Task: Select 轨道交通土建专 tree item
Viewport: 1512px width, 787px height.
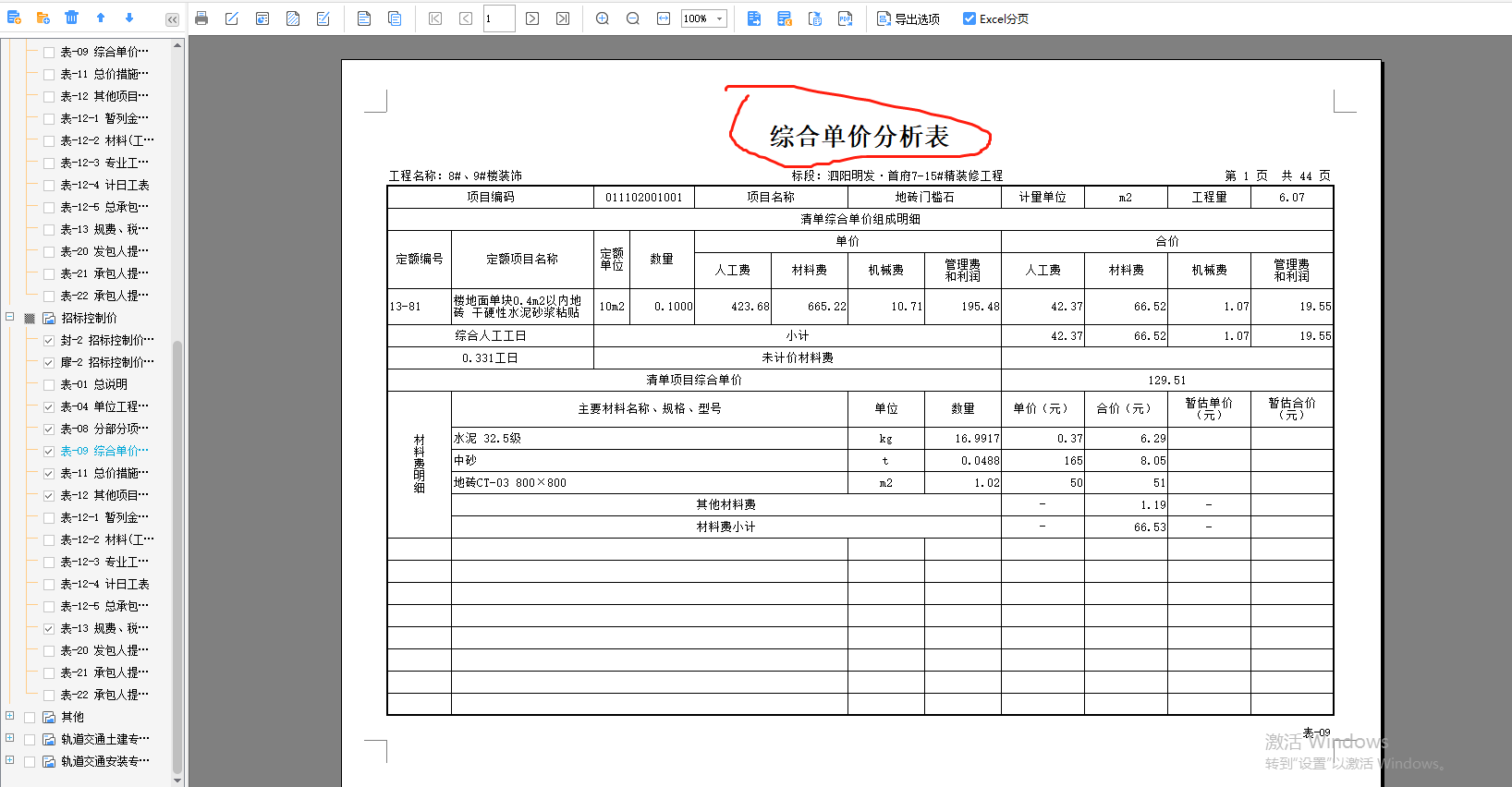Action: coord(105,739)
